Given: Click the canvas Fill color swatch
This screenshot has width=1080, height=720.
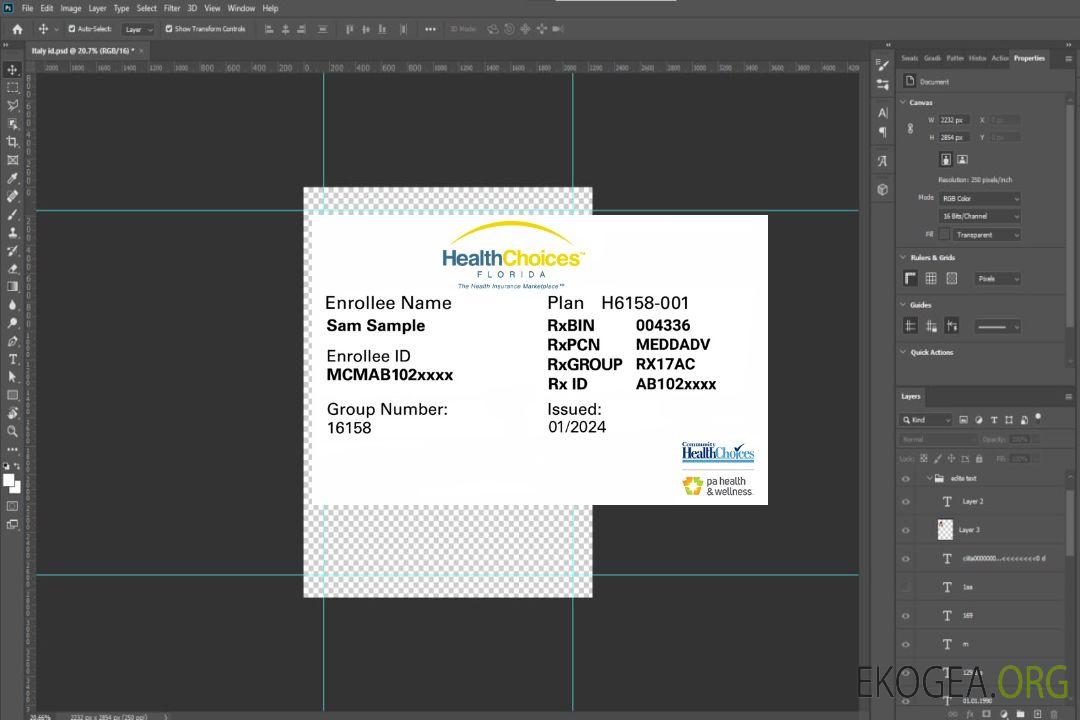Looking at the screenshot, I should [x=944, y=235].
